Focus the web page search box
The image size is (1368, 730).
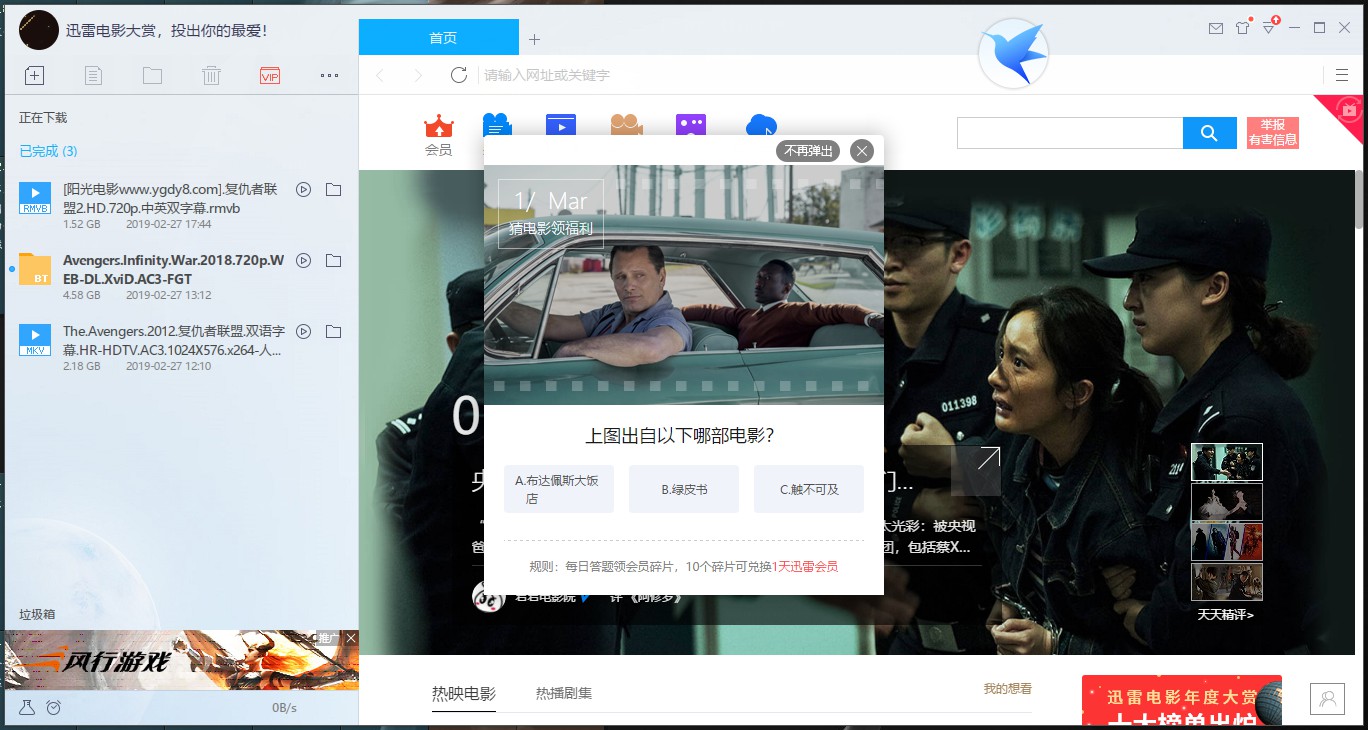pos(1070,133)
